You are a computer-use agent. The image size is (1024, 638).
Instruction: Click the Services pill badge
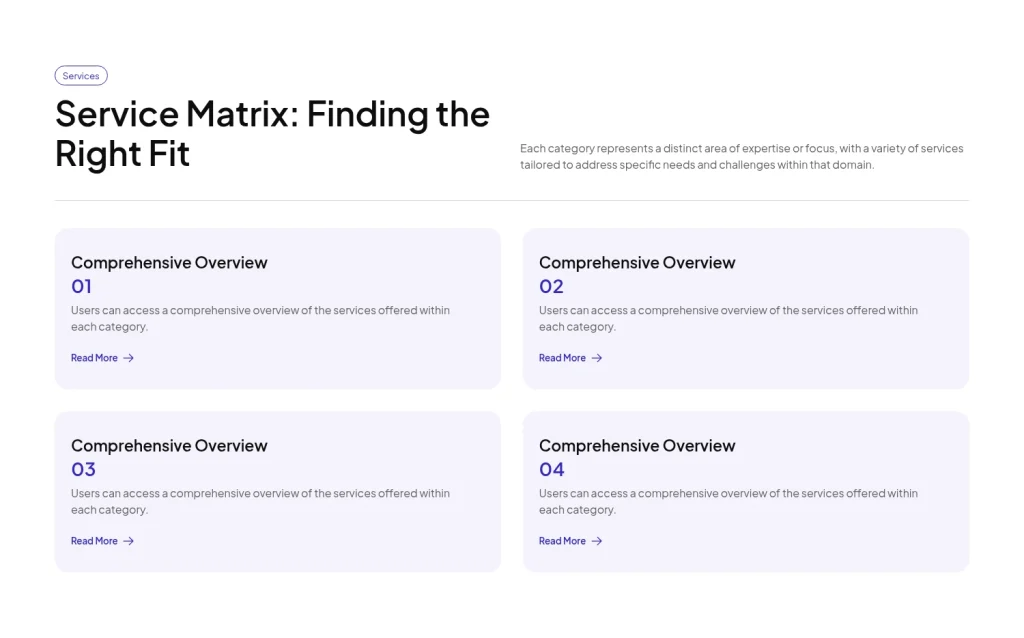(x=81, y=76)
